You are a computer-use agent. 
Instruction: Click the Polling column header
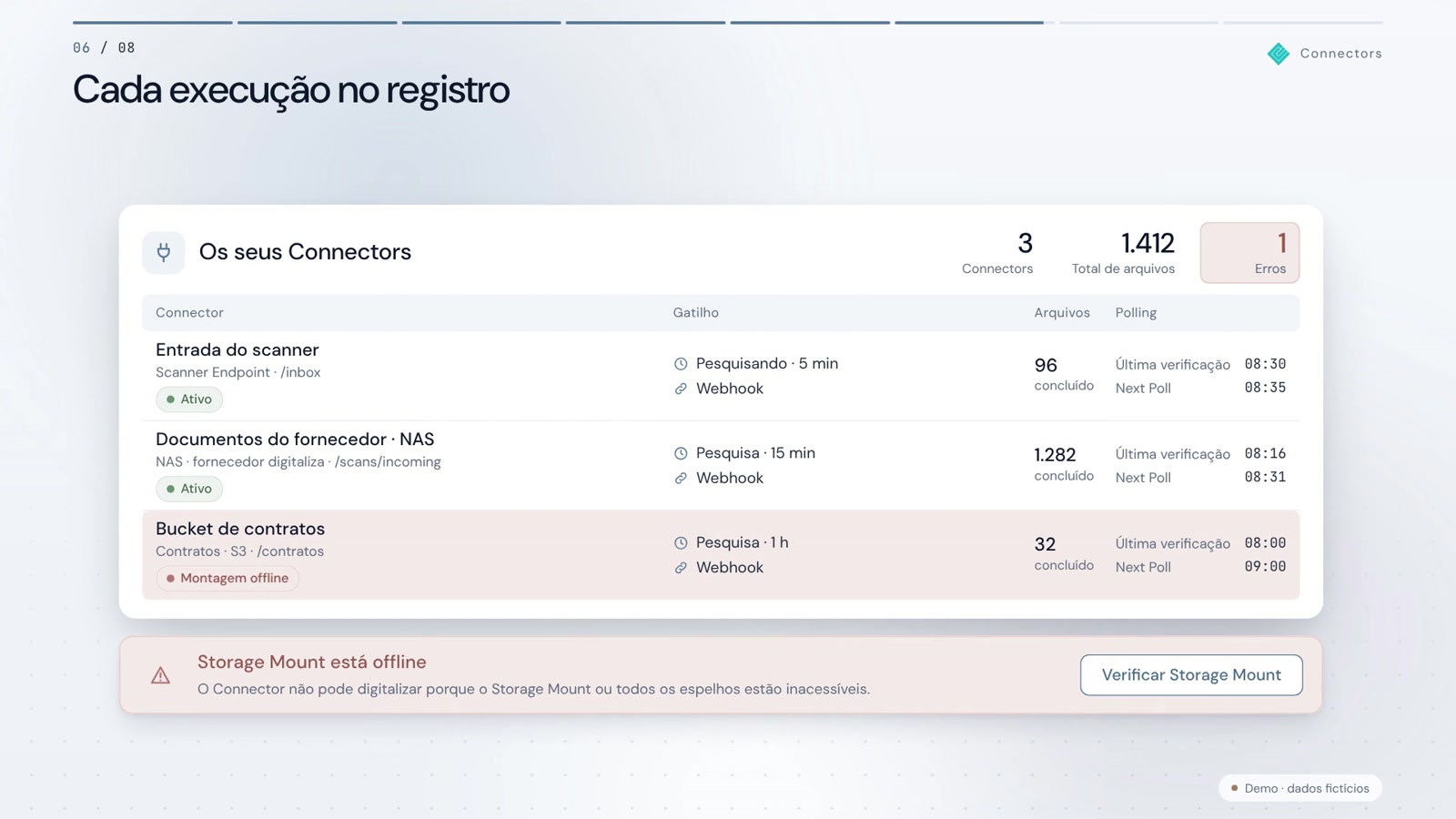pos(1136,312)
